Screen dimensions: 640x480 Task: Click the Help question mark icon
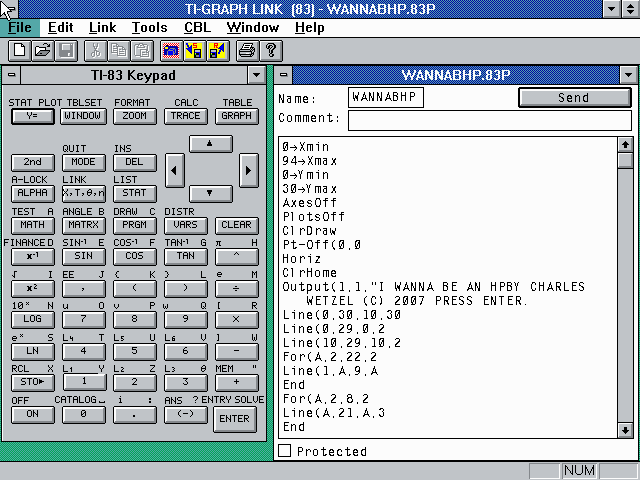click(x=271, y=50)
